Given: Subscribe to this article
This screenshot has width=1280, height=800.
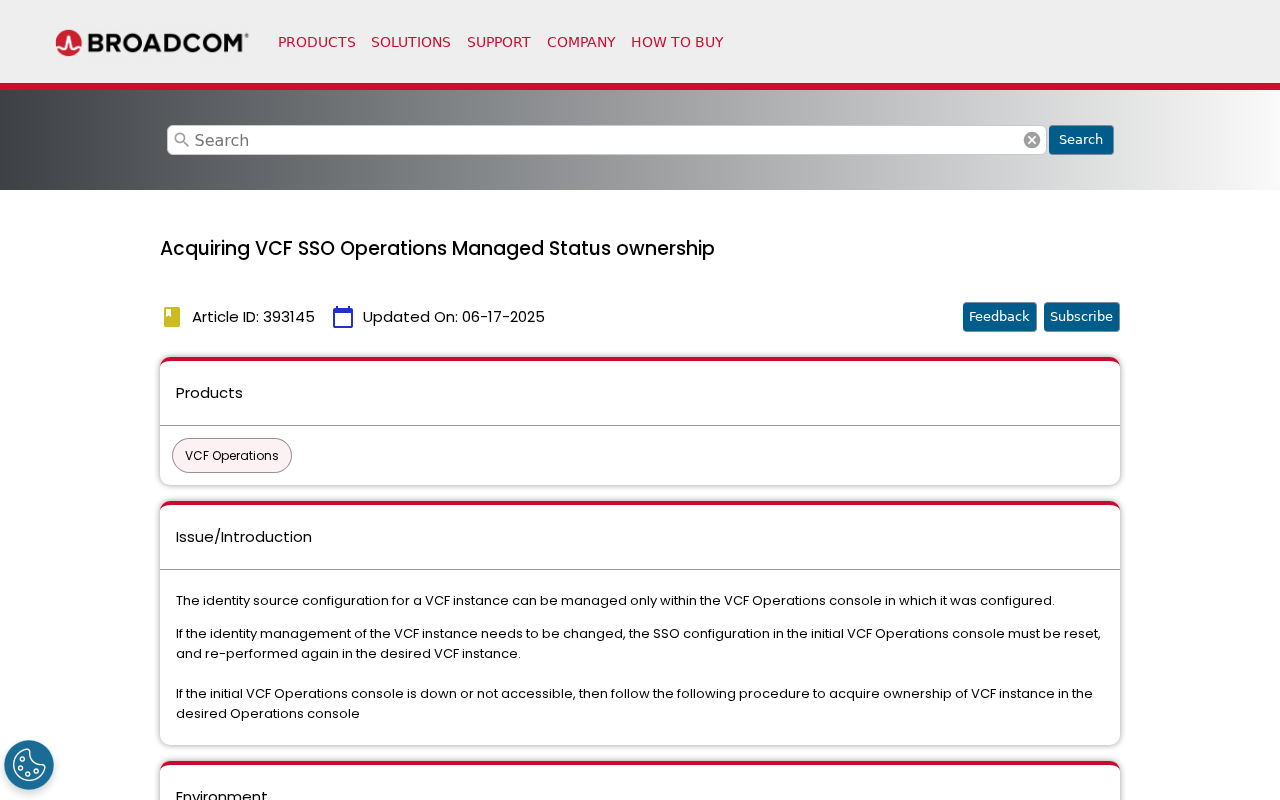Looking at the screenshot, I should coord(1081,315).
